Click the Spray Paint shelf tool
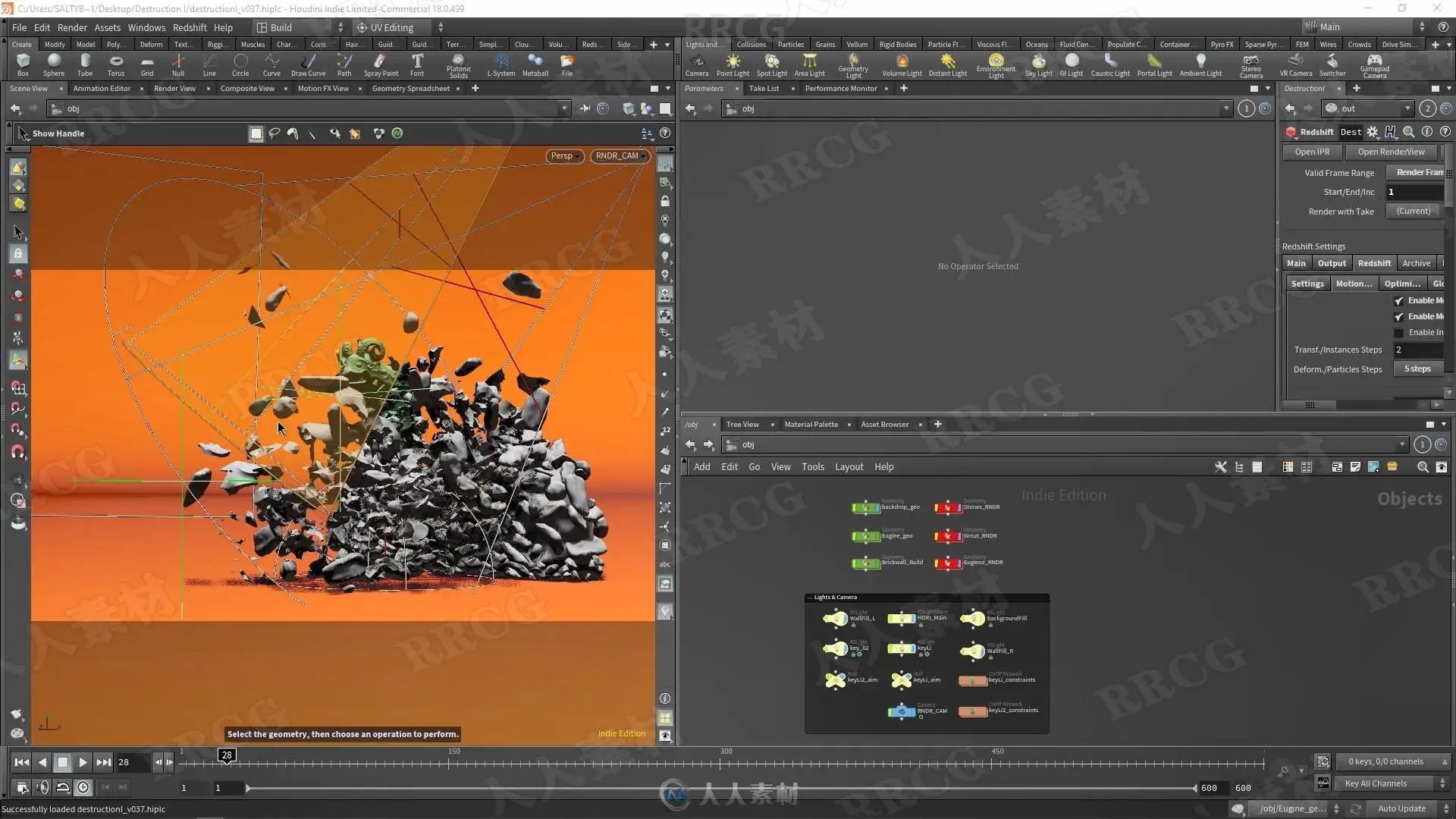The width and height of the screenshot is (1456, 819). pyautogui.click(x=381, y=64)
